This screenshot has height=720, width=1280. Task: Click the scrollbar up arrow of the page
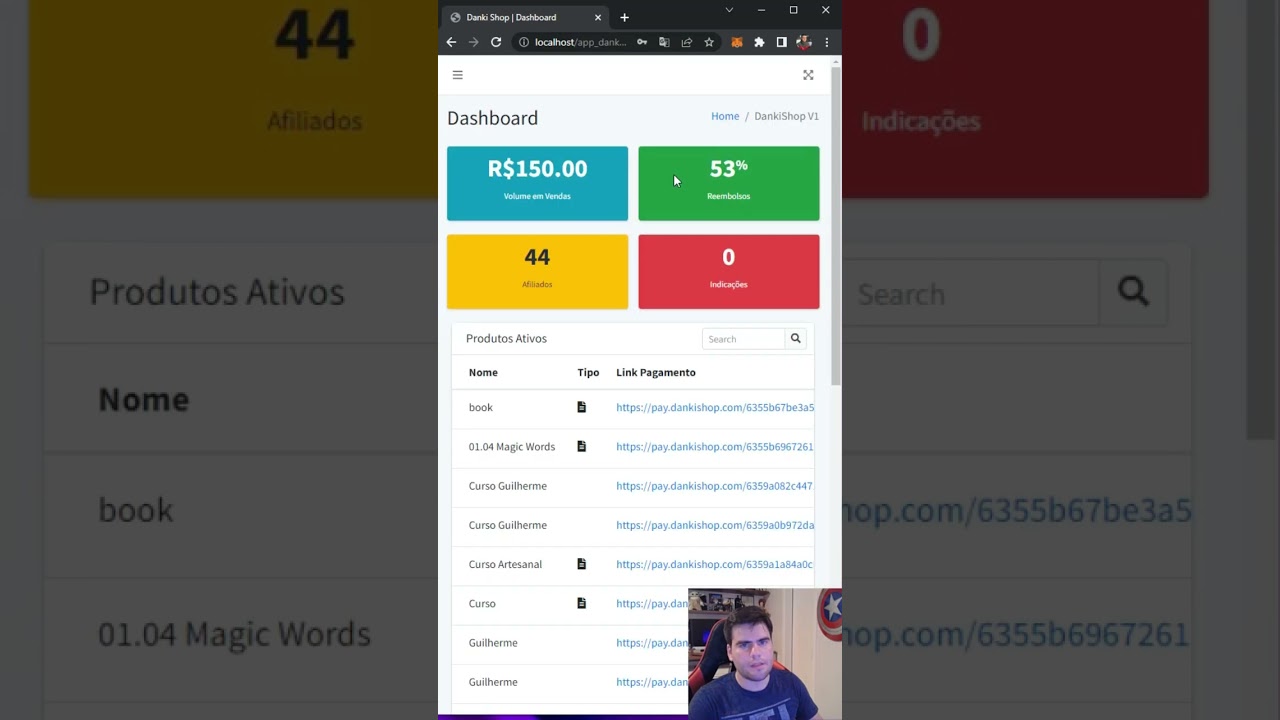836,62
